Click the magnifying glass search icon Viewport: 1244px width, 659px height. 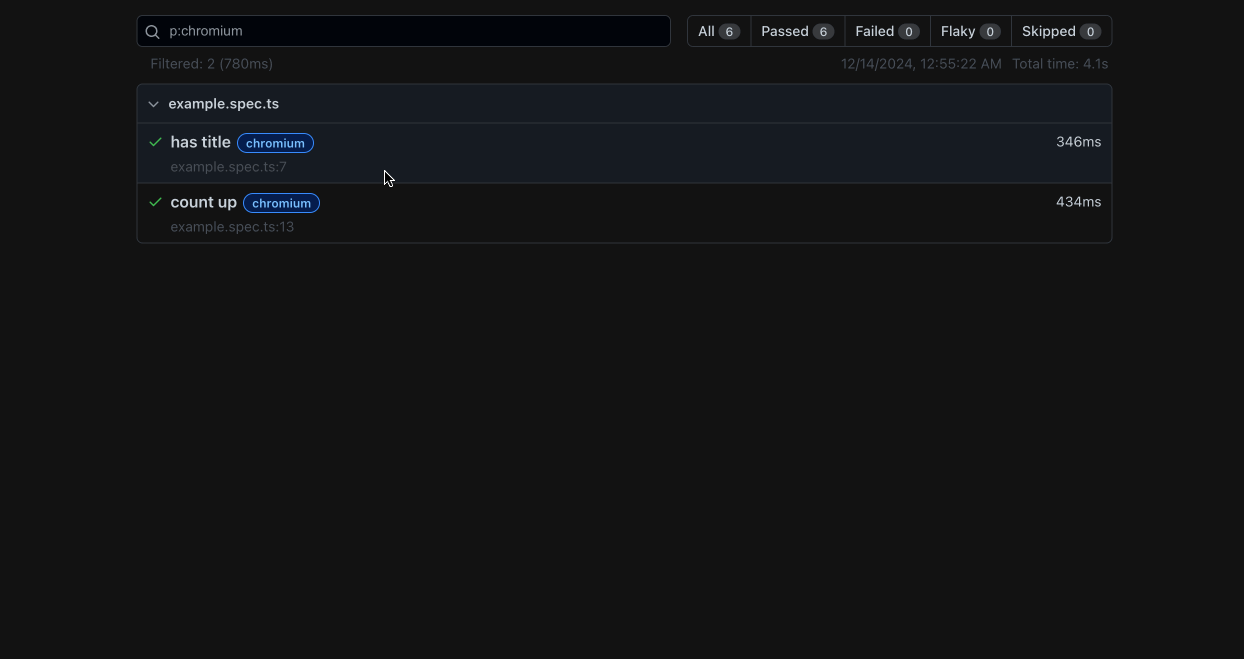click(152, 31)
